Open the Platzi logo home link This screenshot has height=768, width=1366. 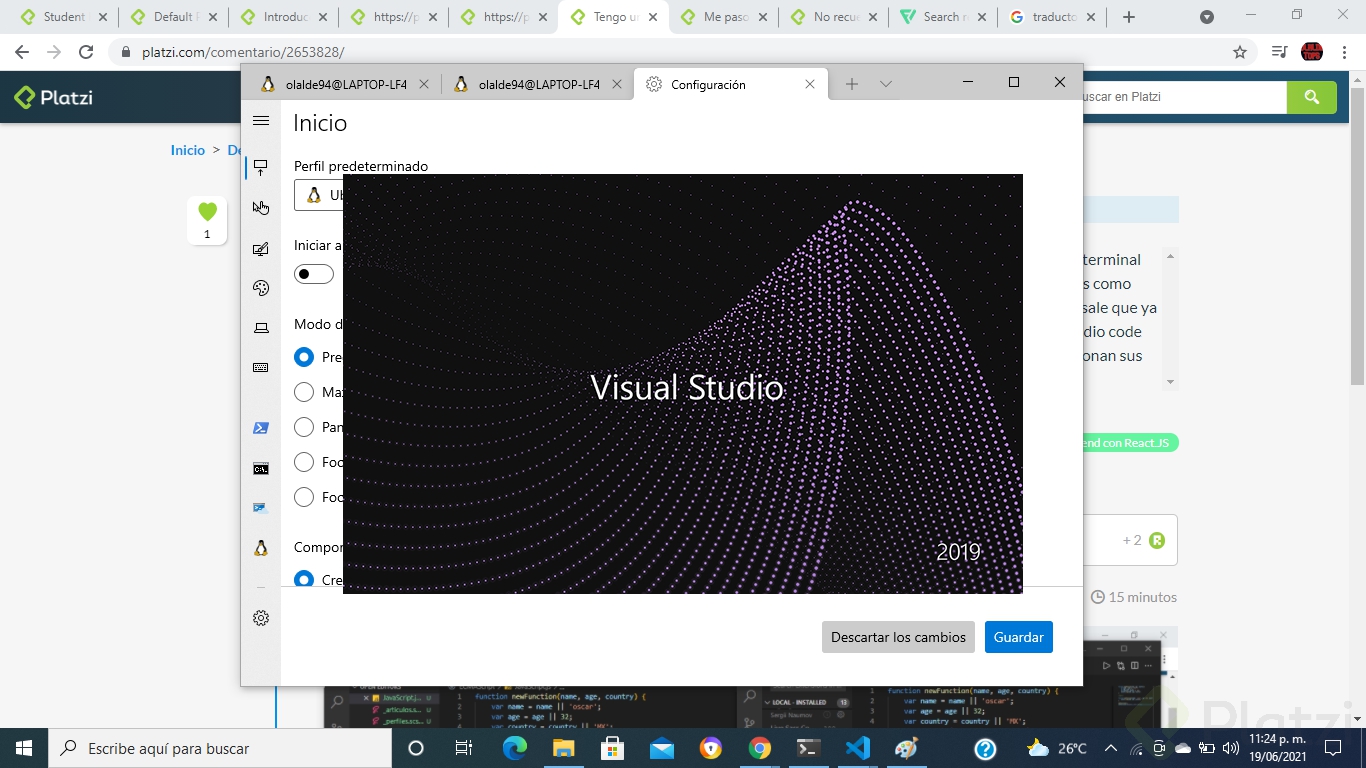coord(53,97)
